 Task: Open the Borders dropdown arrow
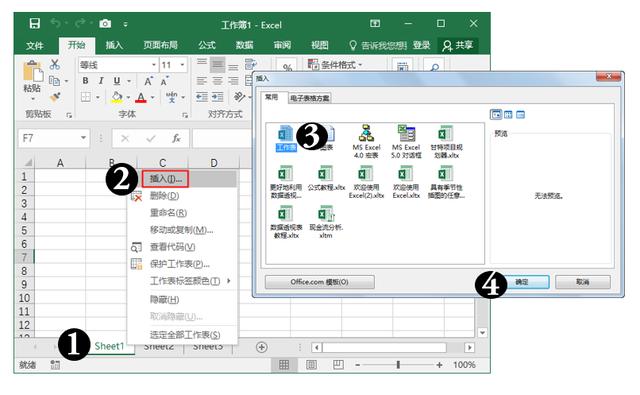click(98, 98)
